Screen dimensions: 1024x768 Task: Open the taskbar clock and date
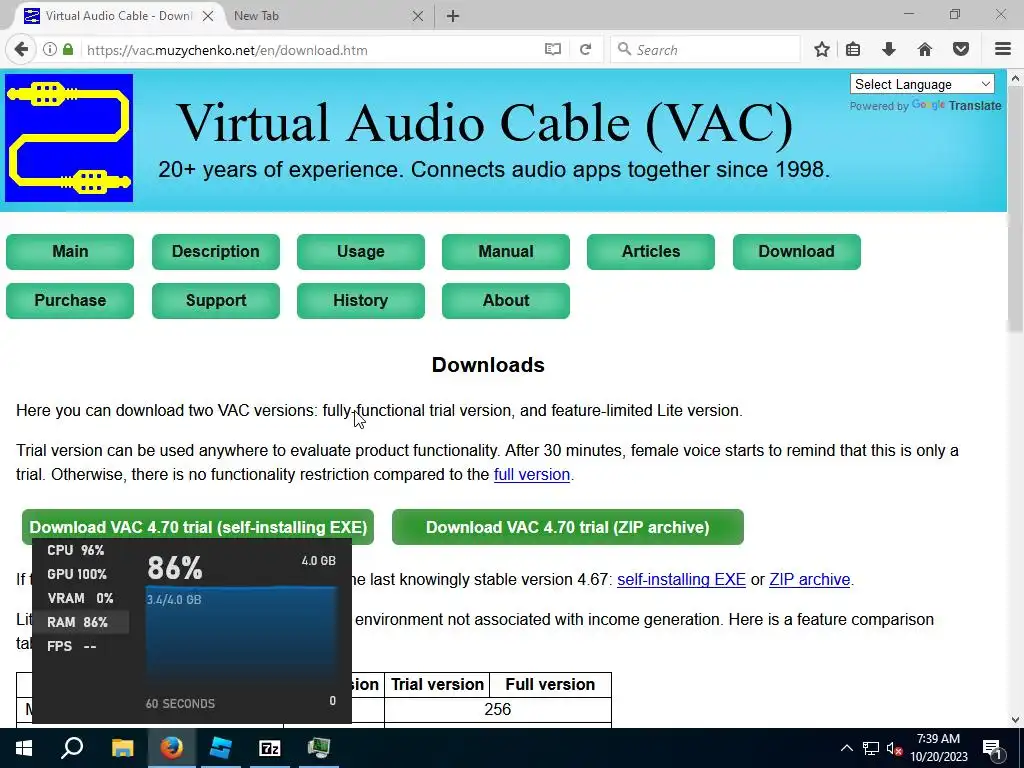(939, 748)
